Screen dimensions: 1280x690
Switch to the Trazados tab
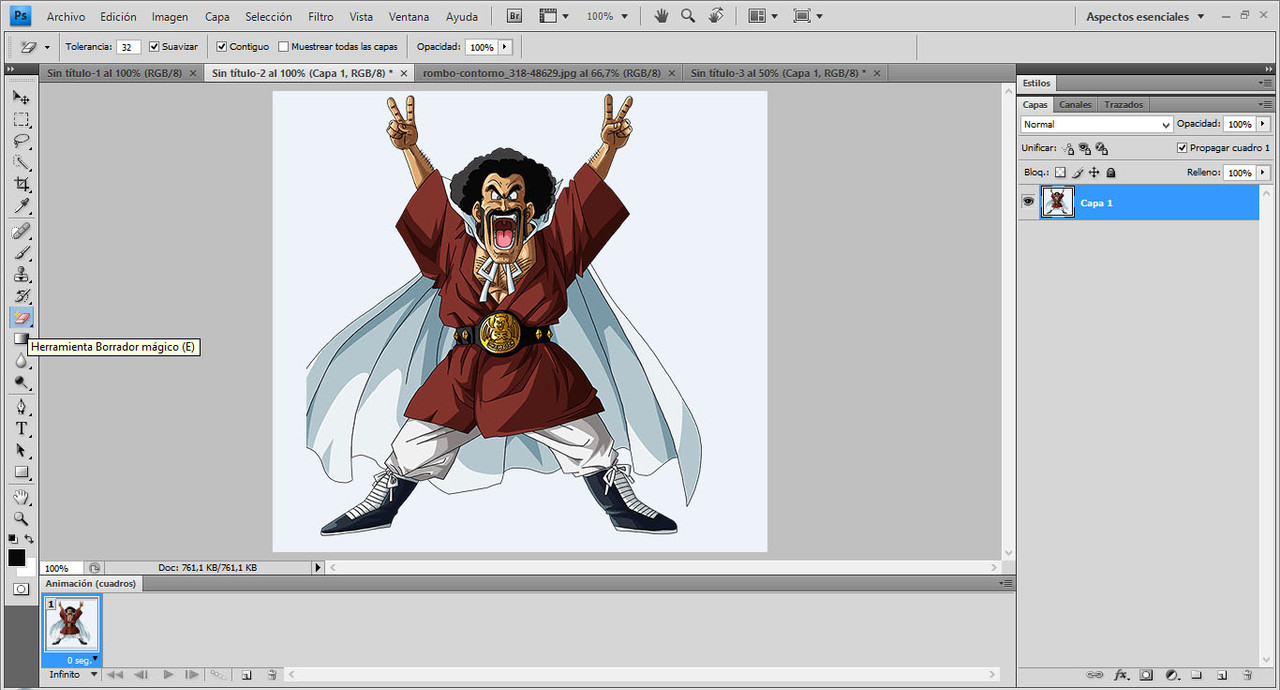[1123, 104]
